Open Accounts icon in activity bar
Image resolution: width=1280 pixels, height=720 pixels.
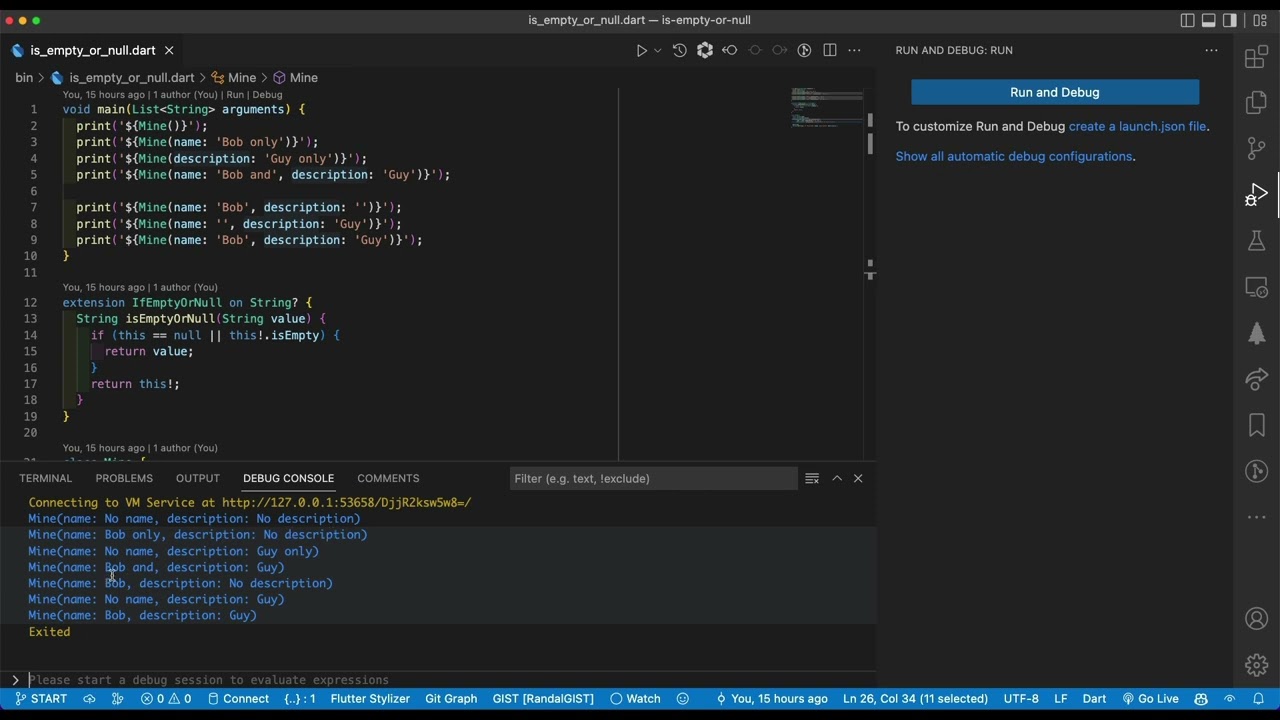tap(1257, 619)
